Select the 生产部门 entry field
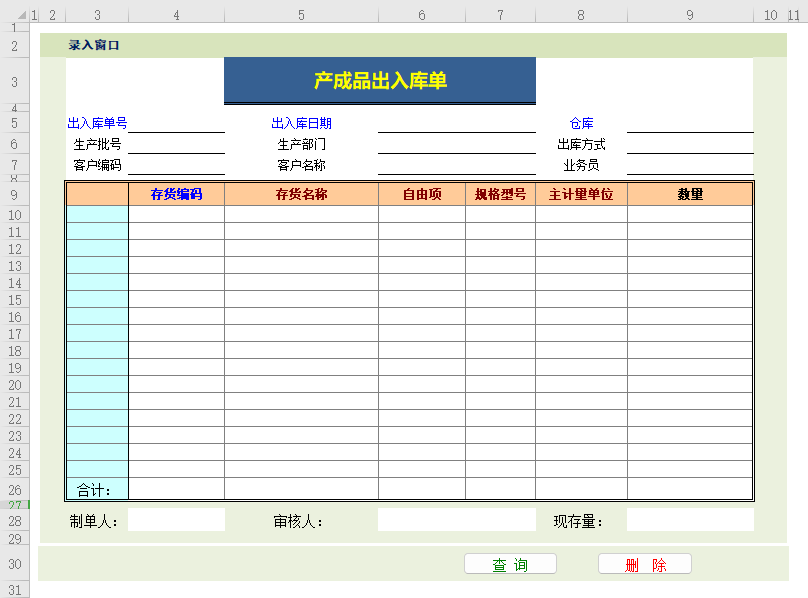Screen dimensions: 808x598 coord(456,144)
